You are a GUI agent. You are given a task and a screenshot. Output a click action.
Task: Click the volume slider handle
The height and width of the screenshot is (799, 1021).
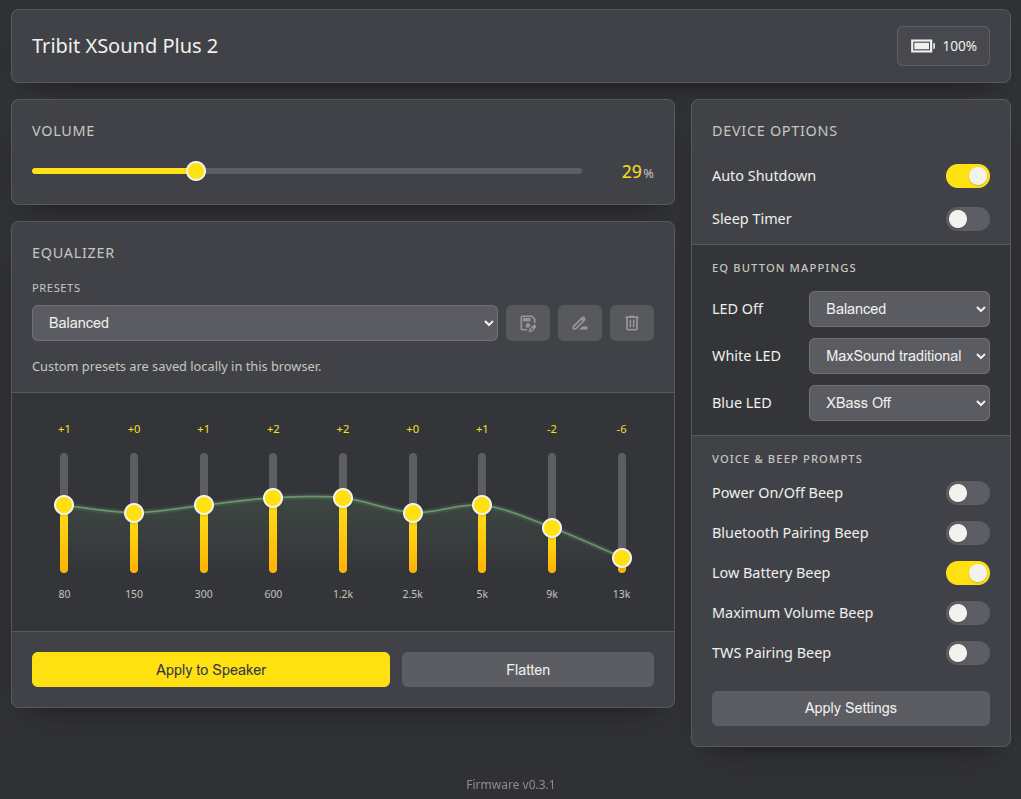click(196, 171)
